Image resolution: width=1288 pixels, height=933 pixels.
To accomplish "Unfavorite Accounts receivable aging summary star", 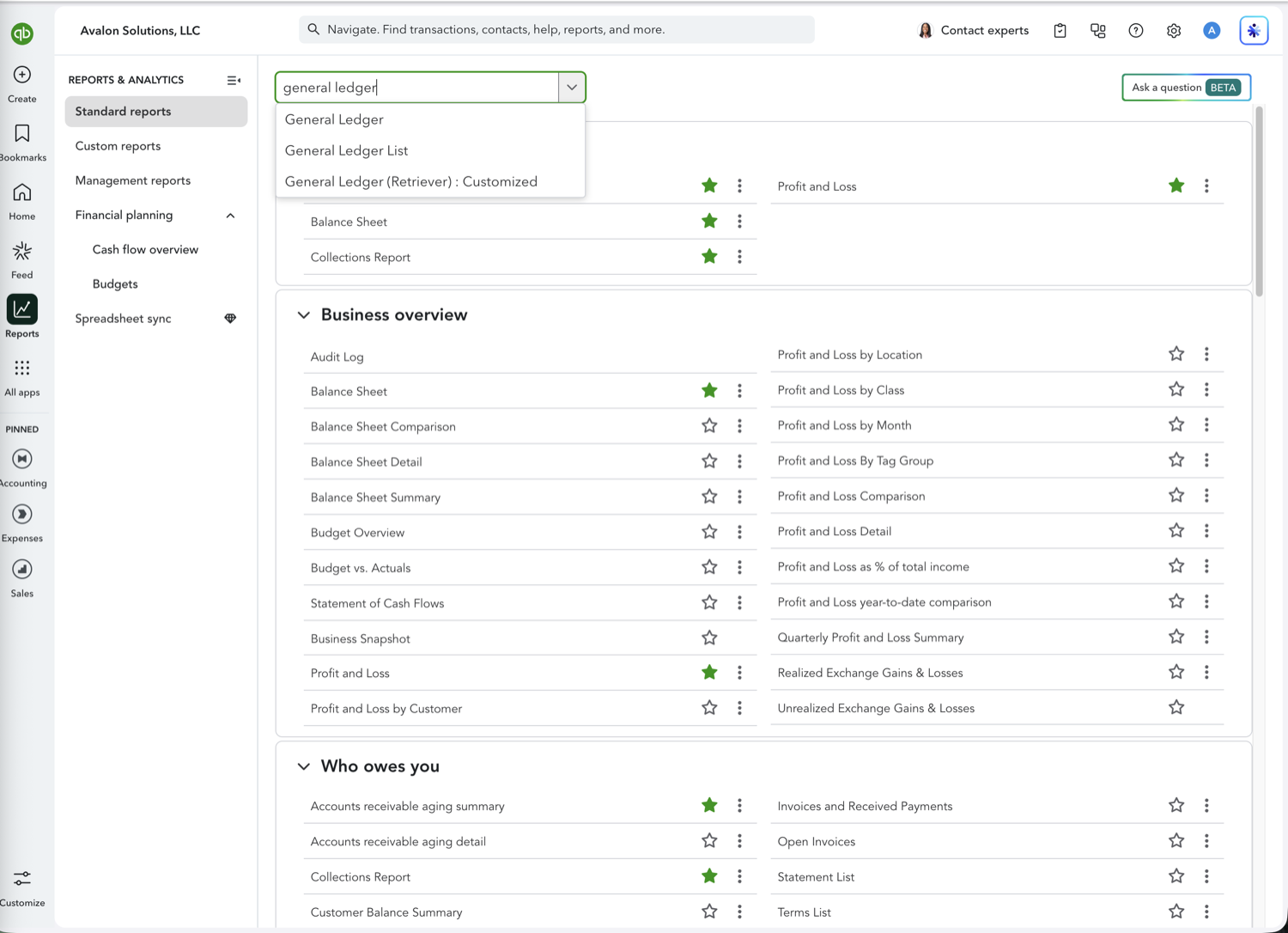I will [709, 805].
